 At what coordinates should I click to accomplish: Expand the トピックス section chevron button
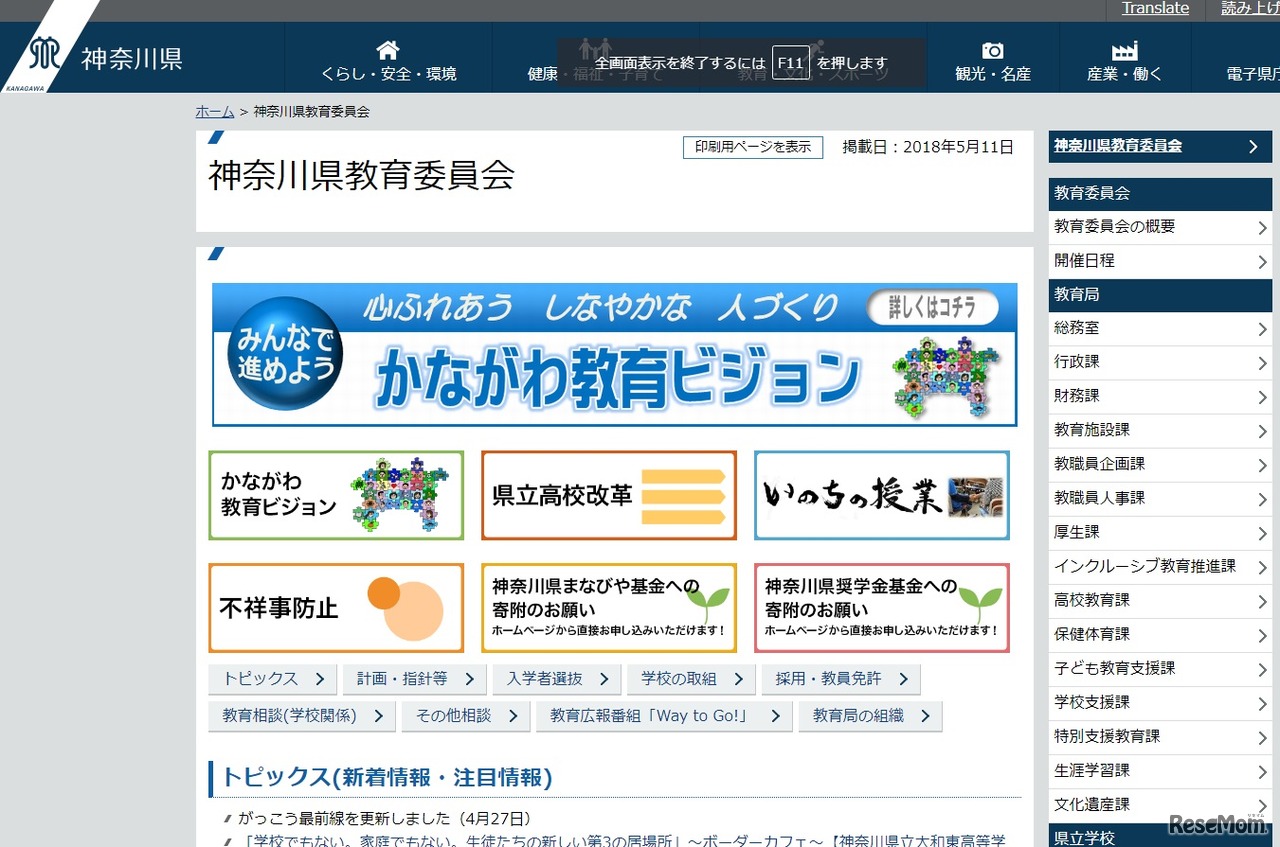tap(273, 679)
